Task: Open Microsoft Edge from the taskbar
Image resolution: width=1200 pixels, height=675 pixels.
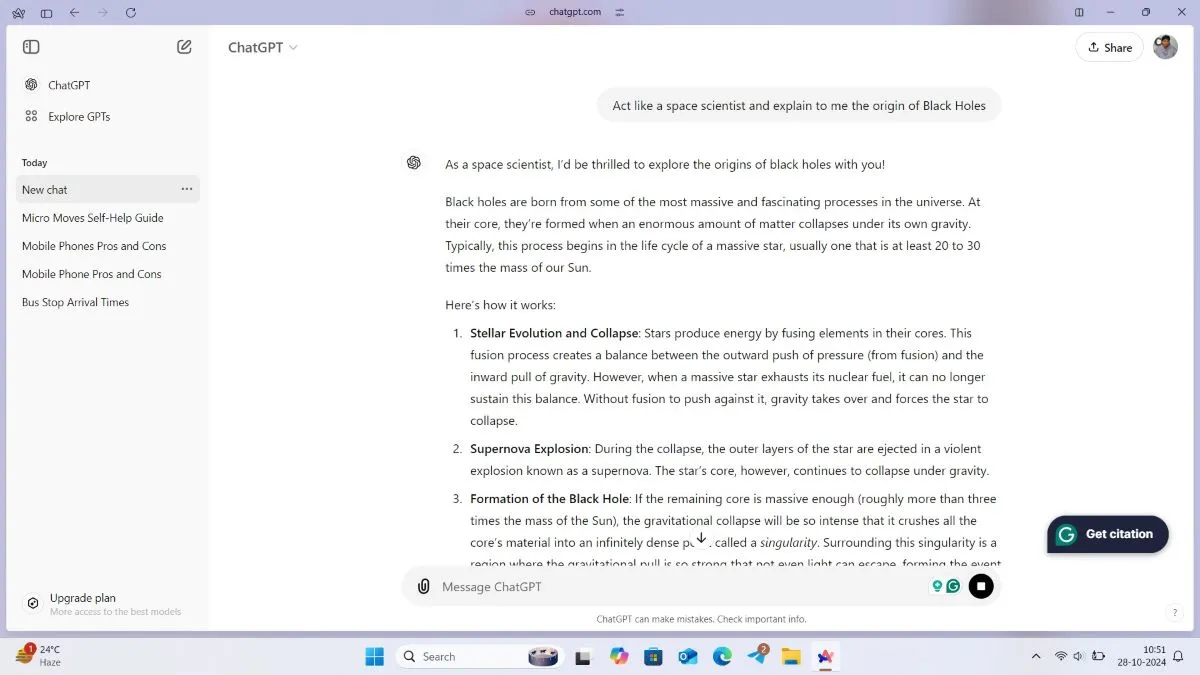Action: (722, 656)
